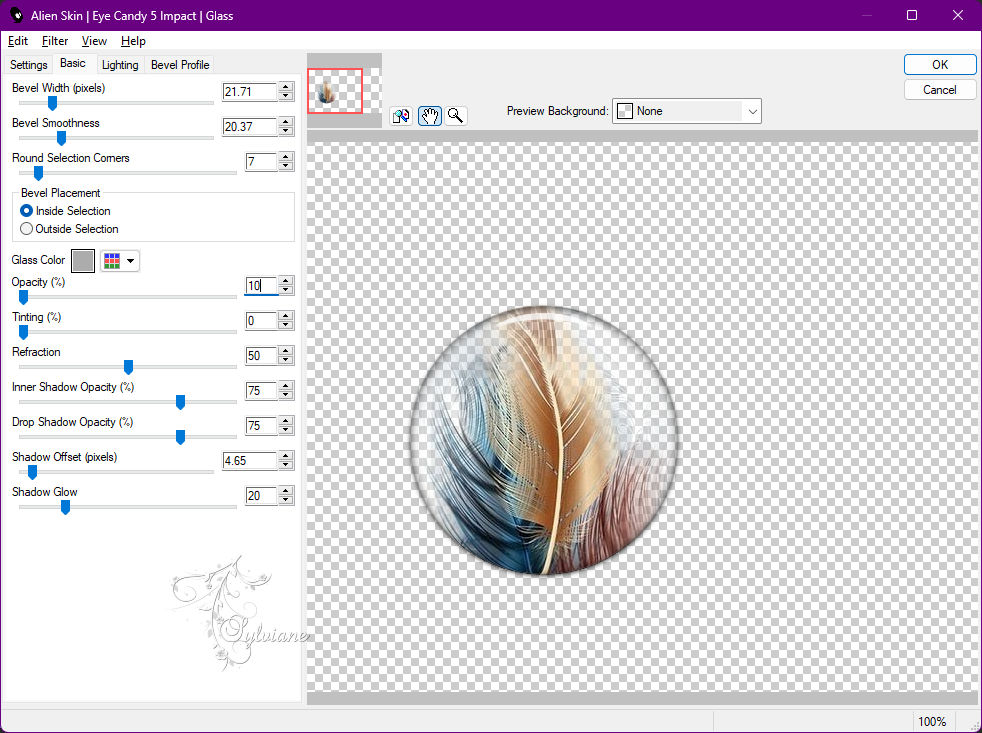Image resolution: width=982 pixels, height=733 pixels.
Task: Click the Refraction value field
Action: 261,356
